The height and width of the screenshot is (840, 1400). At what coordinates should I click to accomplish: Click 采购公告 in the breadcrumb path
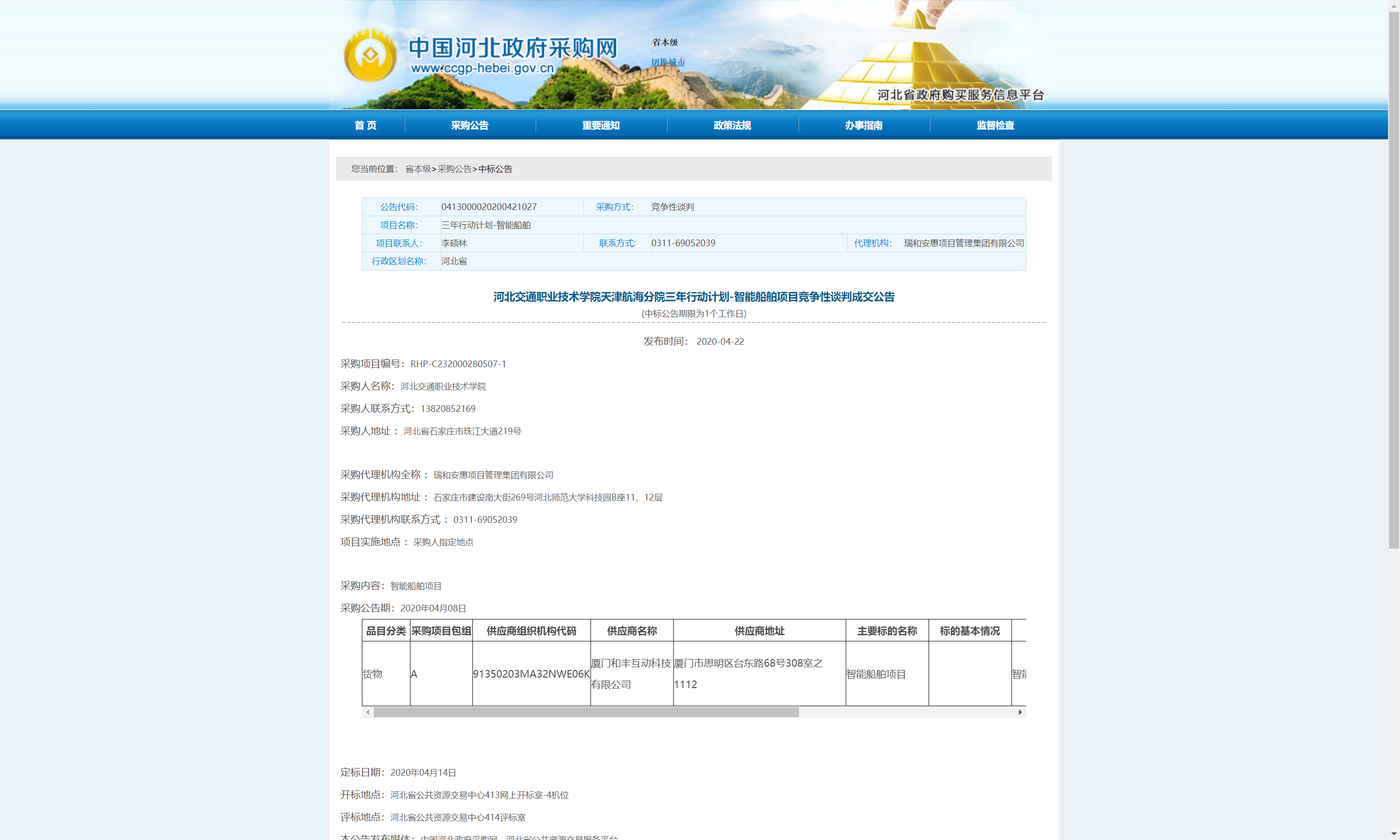[x=454, y=169]
